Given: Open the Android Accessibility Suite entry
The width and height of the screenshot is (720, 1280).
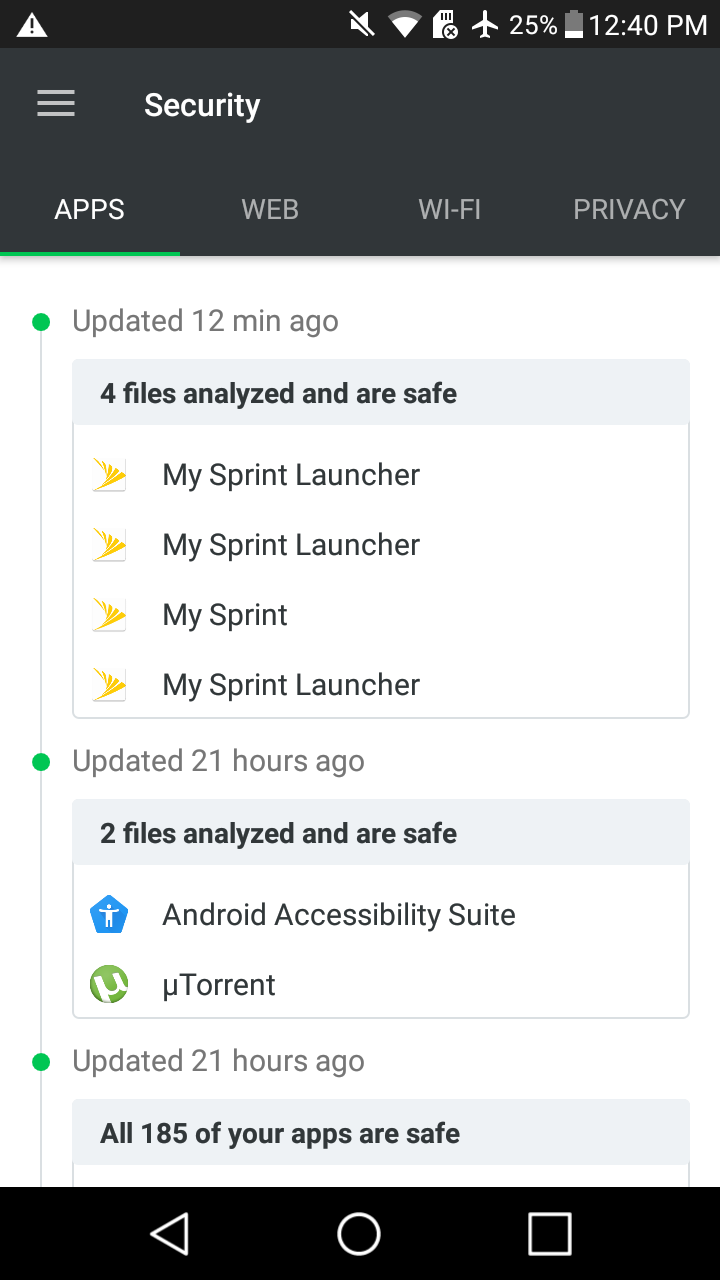Looking at the screenshot, I should click(381, 915).
